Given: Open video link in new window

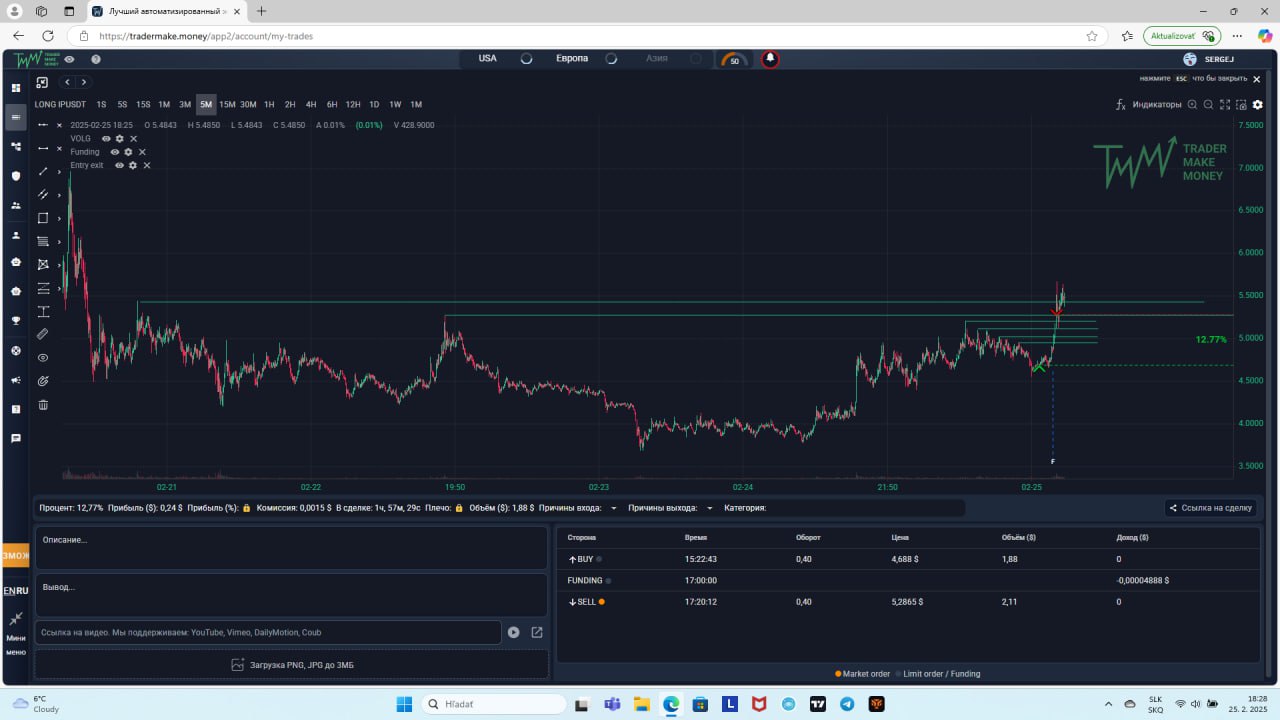Looking at the screenshot, I should pyautogui.click(x=537, y=632).
